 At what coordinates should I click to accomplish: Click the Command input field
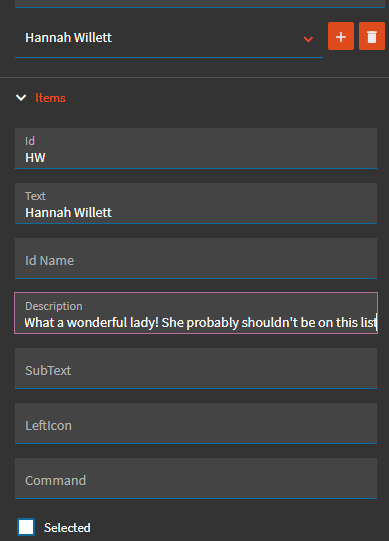pyautogui.click(x=196, y=478)
